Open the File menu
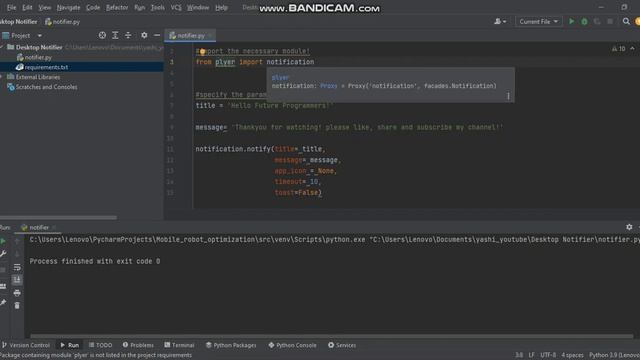 tap(11, 7)
